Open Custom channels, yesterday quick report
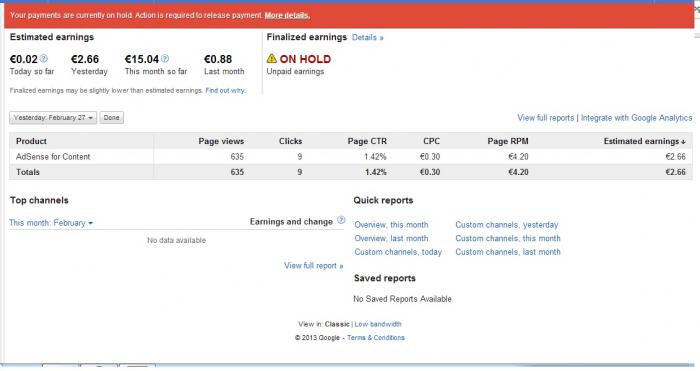 coord(507,225)
